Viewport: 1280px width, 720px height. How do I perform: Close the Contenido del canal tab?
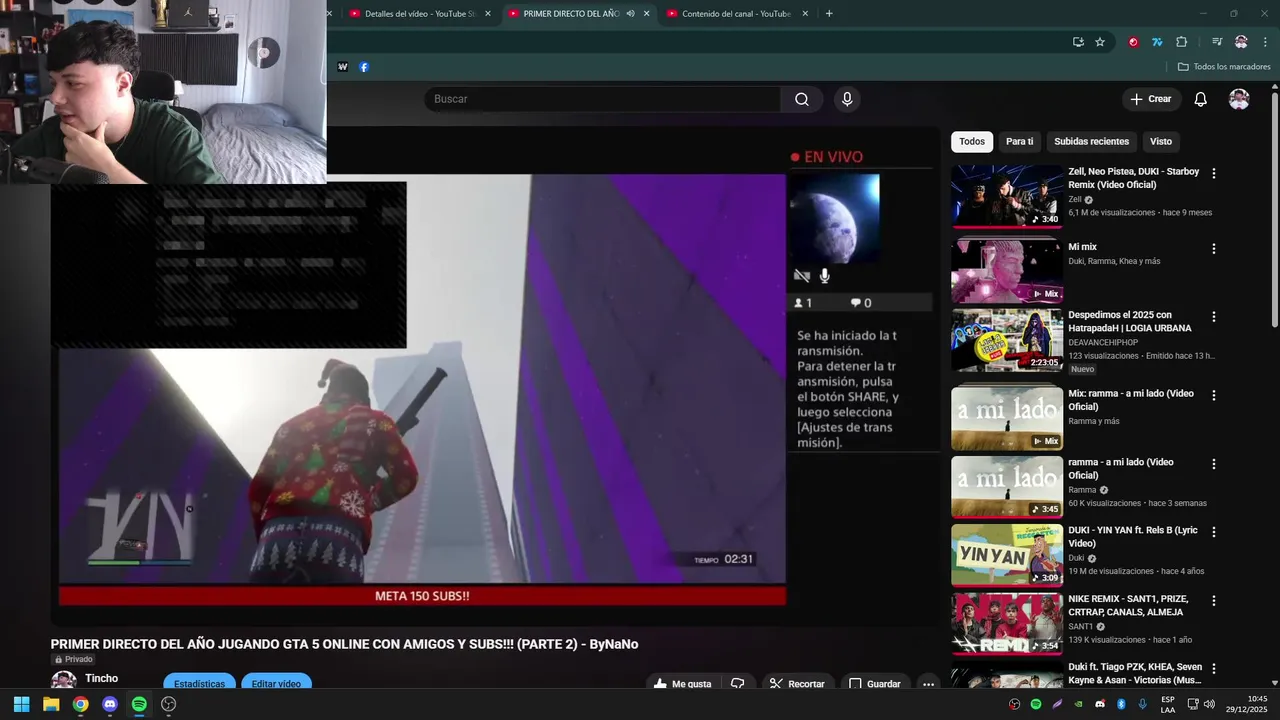[x=805, y=14]
